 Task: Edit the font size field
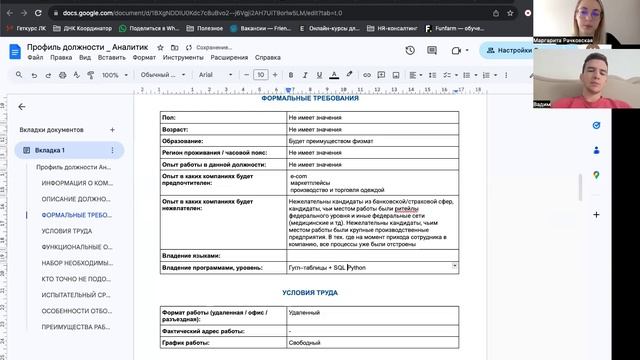pyautogui.click(x=260, y=75)
